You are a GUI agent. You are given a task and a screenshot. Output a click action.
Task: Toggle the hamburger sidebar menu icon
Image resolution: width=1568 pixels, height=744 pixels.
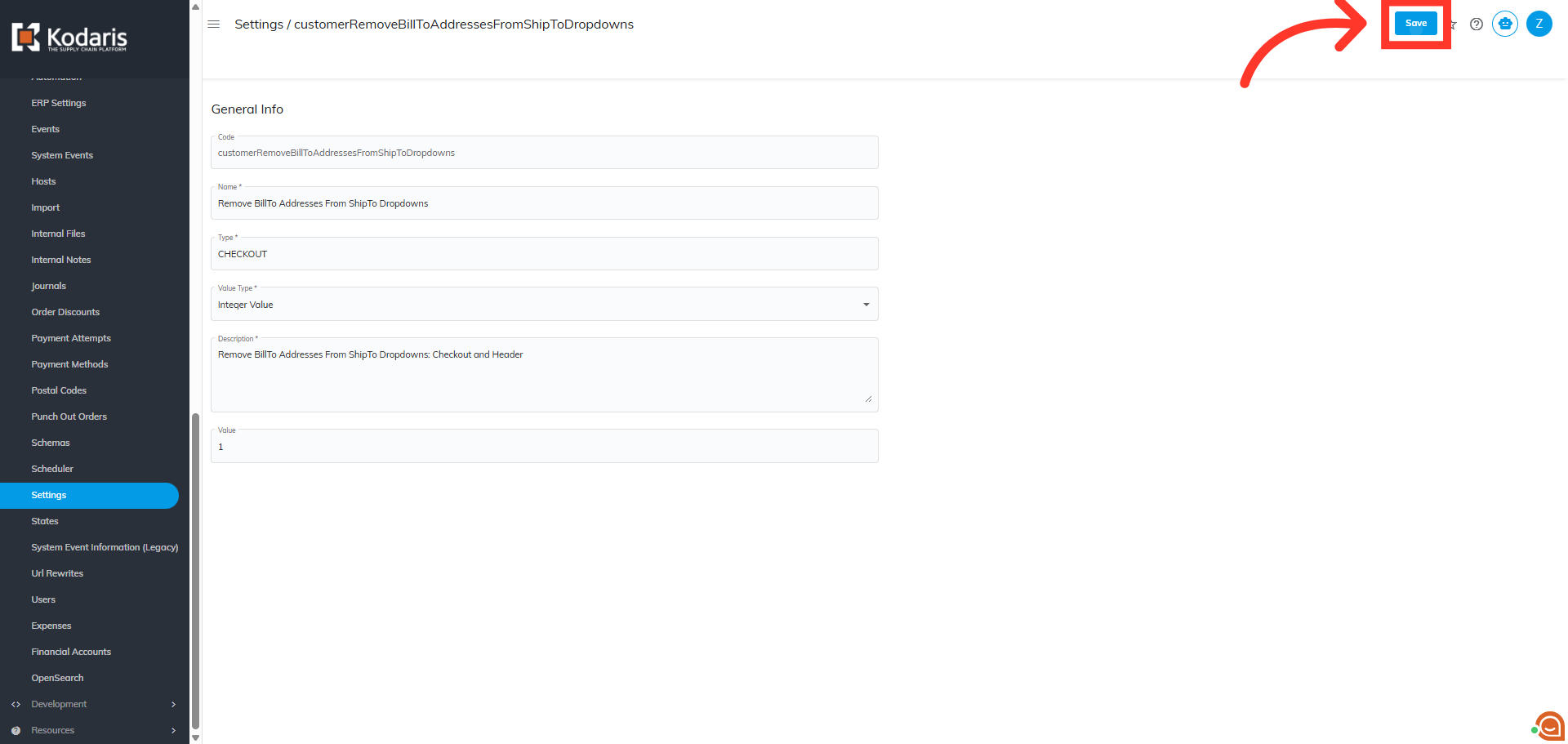(214, 25)
